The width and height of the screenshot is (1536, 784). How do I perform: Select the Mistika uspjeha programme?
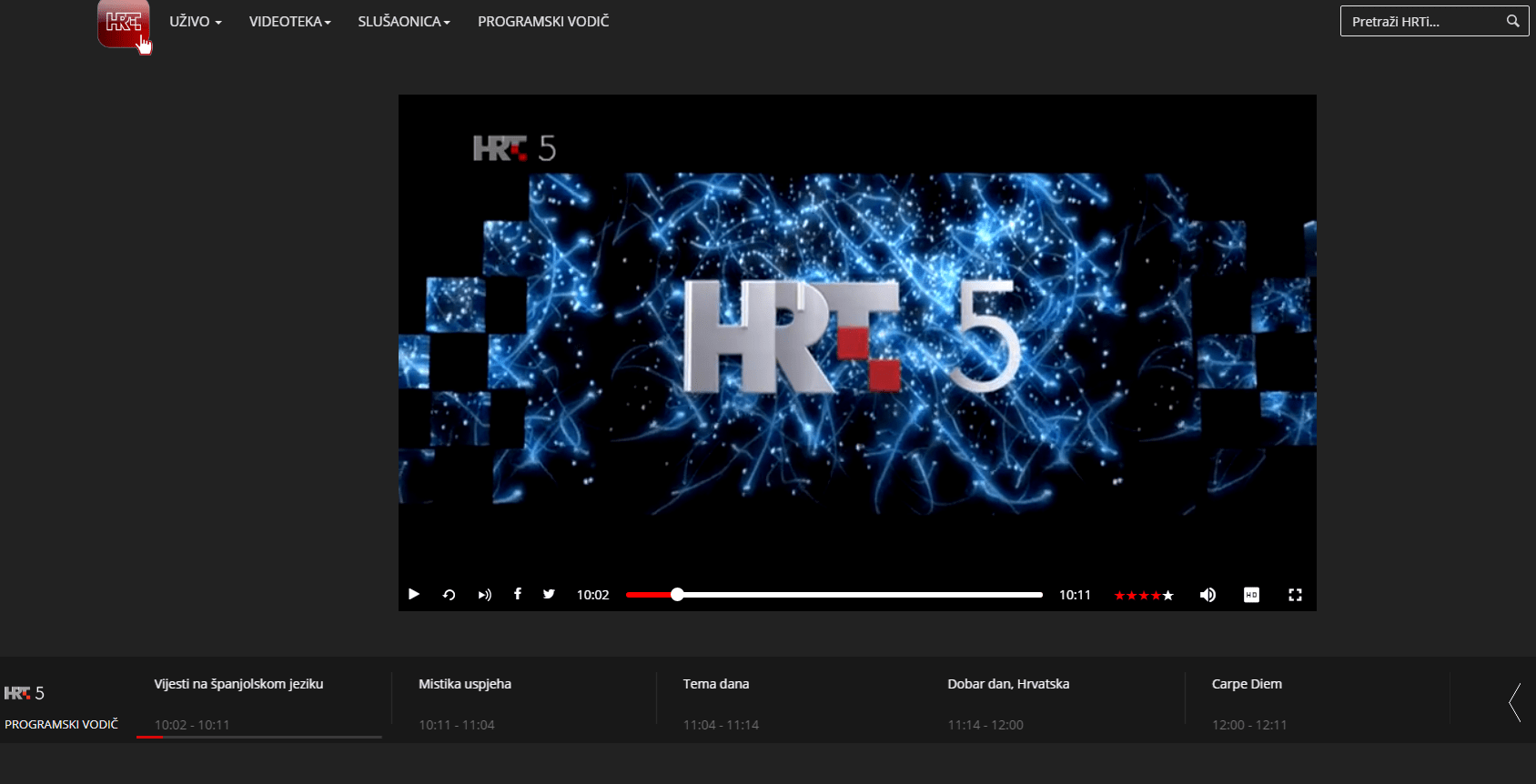(x=465, y=684)
